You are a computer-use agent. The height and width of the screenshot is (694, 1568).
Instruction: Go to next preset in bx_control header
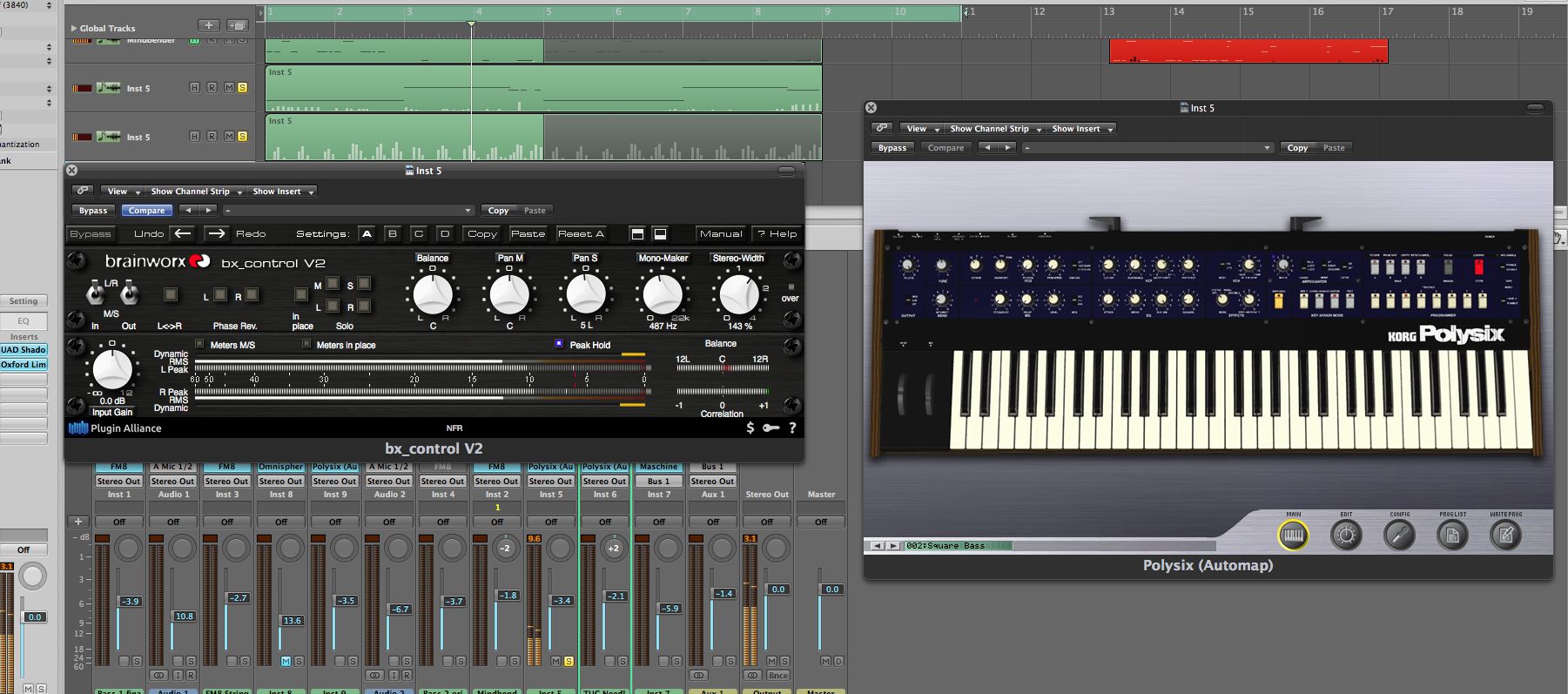point(207,210)
